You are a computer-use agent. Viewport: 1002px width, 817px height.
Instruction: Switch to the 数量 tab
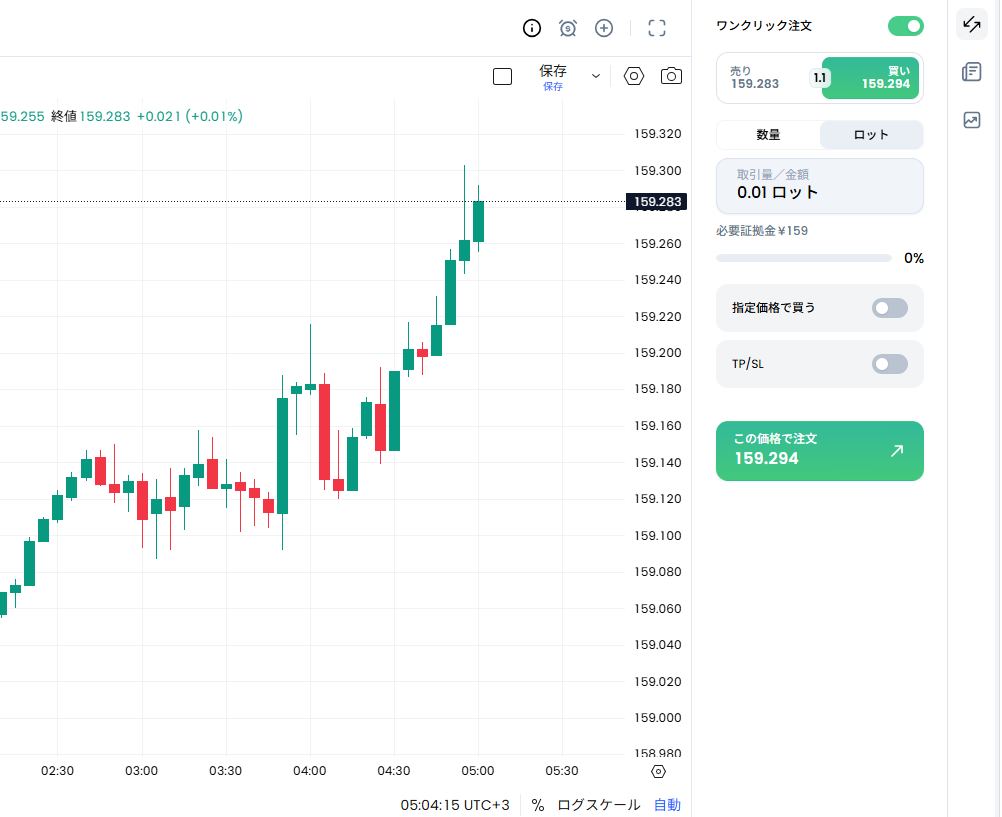(768, 135)
